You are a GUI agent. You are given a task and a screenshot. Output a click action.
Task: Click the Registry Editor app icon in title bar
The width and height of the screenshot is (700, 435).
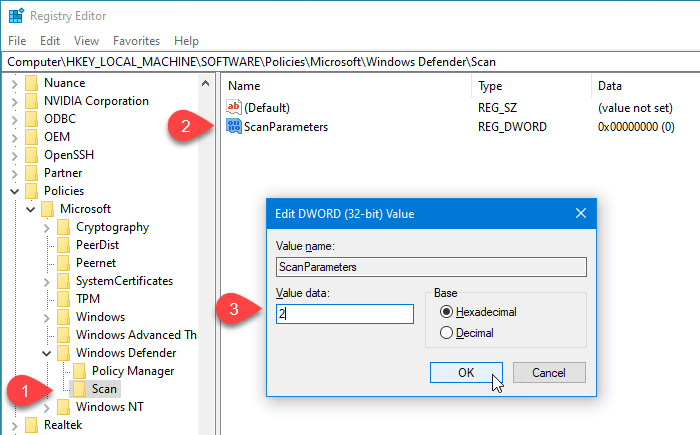pyautogui.click(x=16, y=16)
